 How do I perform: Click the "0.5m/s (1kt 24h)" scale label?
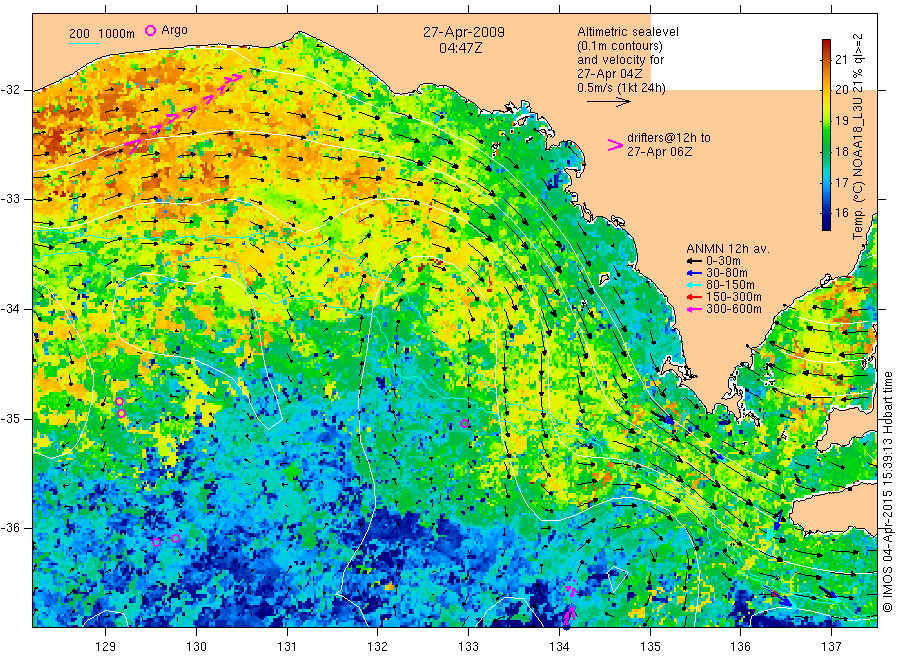[x=622, y=88]
